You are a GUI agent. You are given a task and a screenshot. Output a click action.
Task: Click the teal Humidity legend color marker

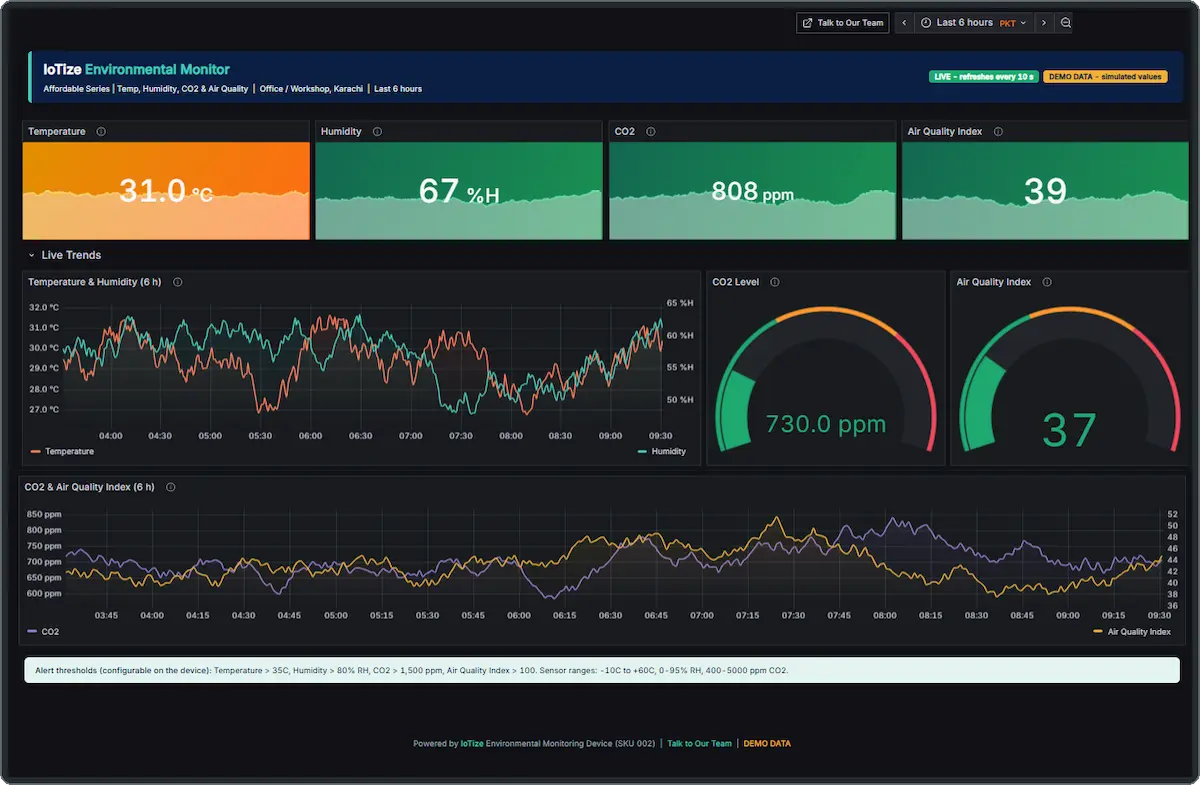coord(643,452)
